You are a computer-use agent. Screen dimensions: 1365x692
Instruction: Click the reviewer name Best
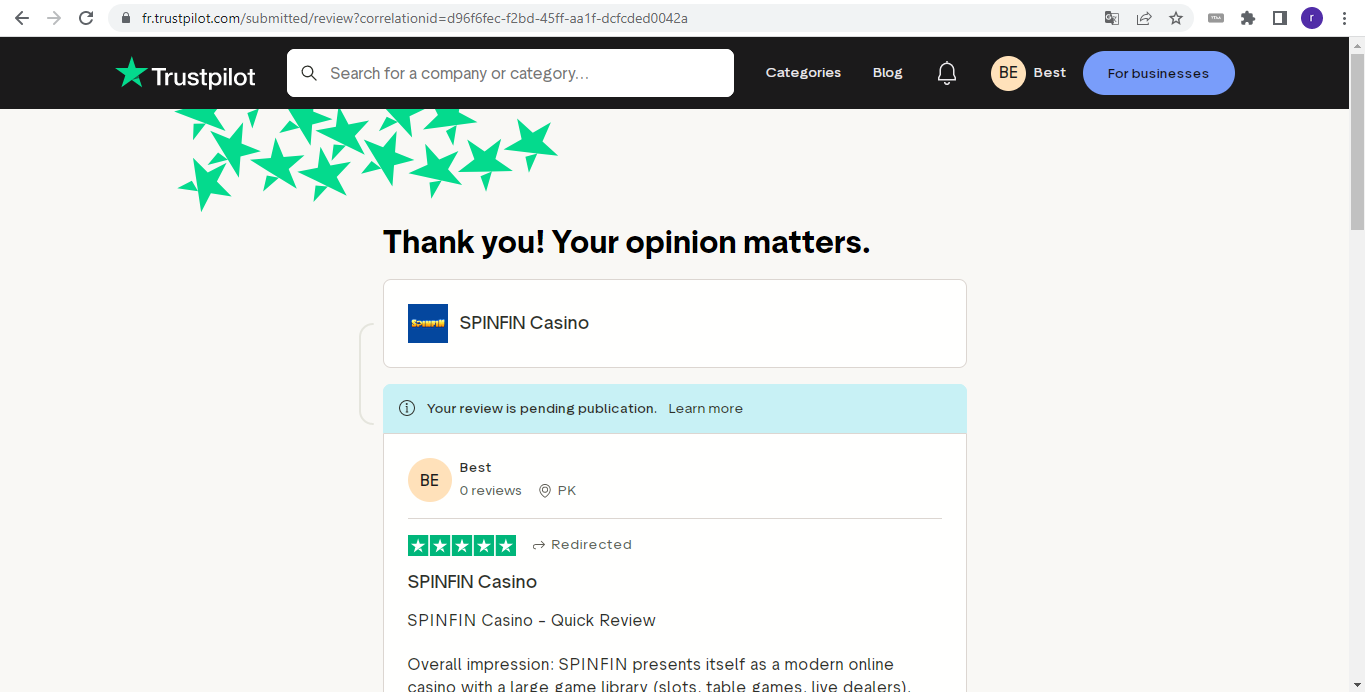coord(475,467)
